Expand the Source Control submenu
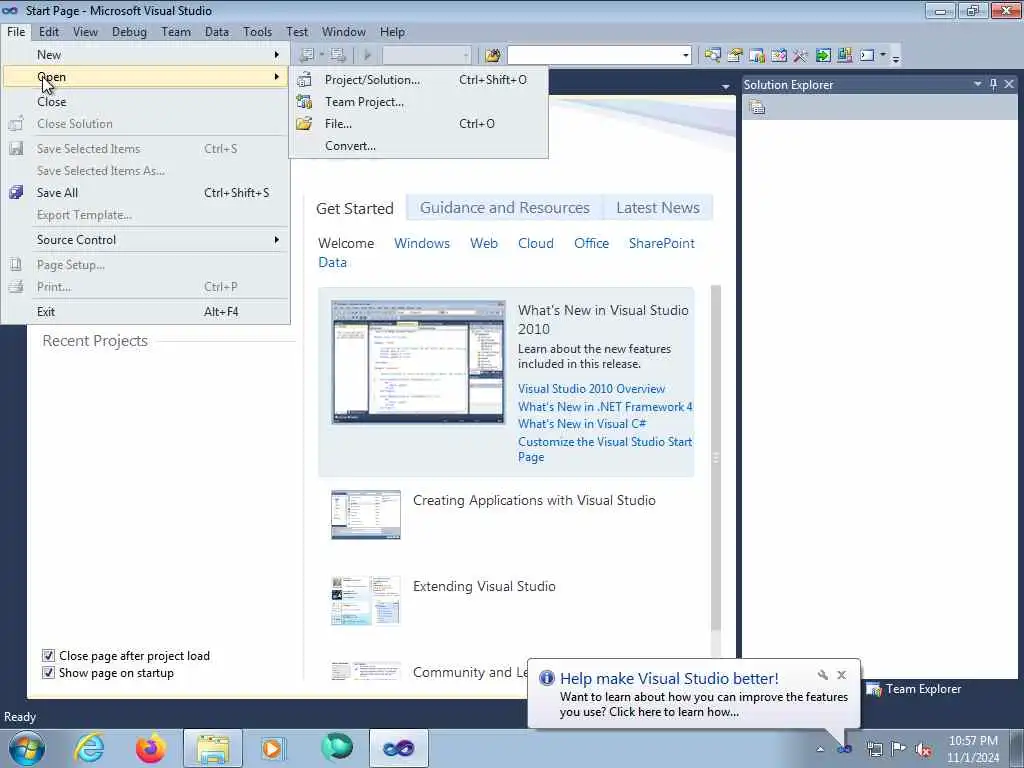The image size is (1024, 768). 145,240
